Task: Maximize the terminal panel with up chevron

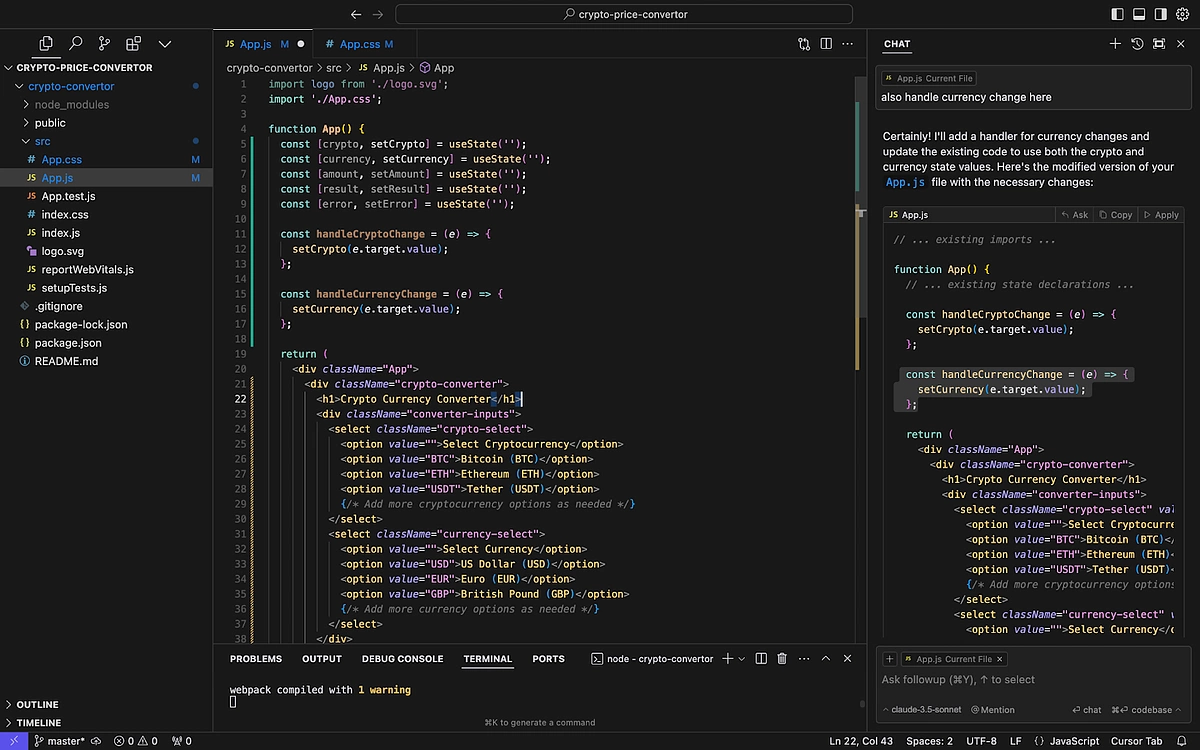Action: (826, 659)
